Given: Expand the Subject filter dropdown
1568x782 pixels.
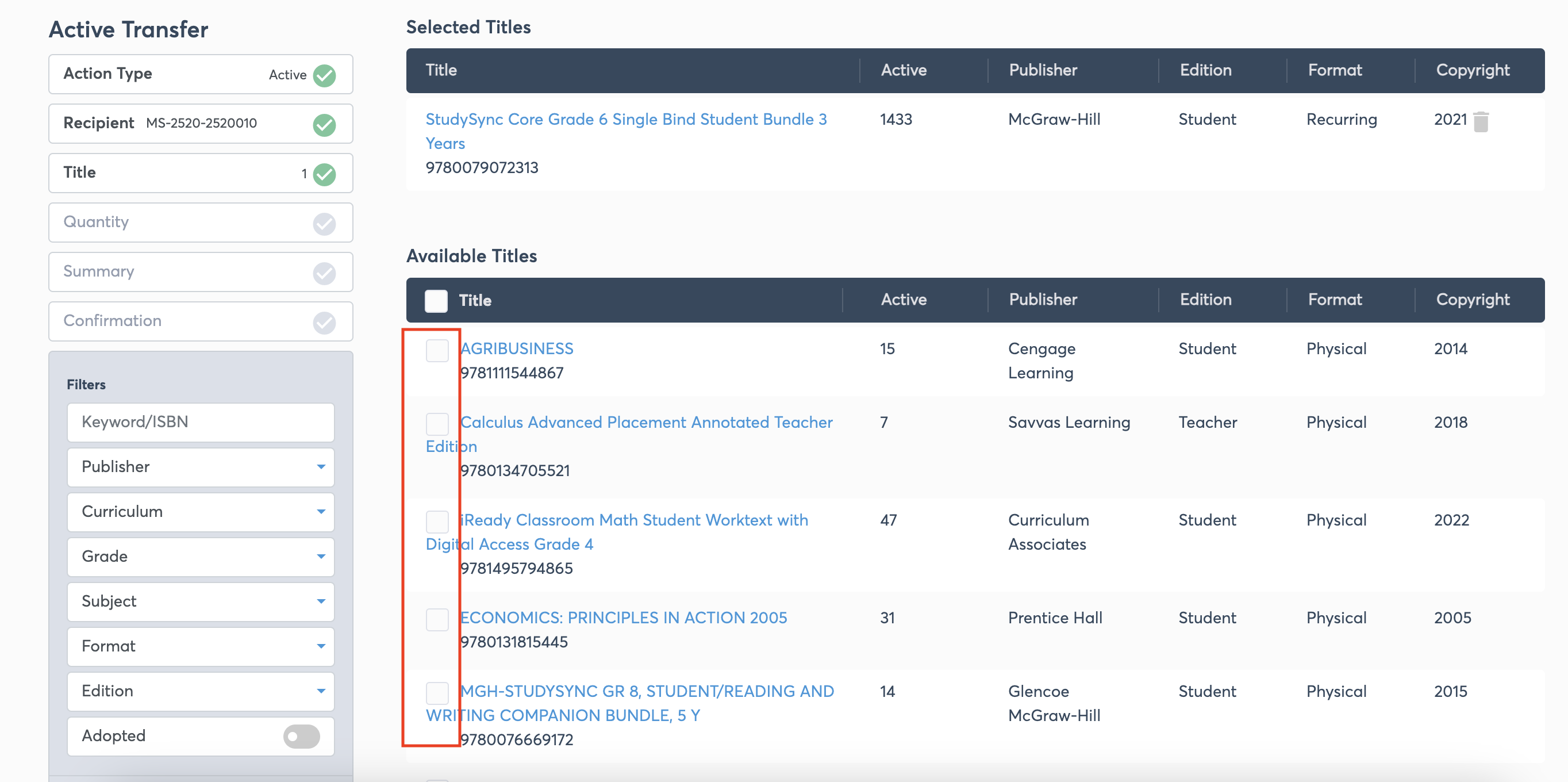Looking at the screenshot, I should [x=200, y=601].
